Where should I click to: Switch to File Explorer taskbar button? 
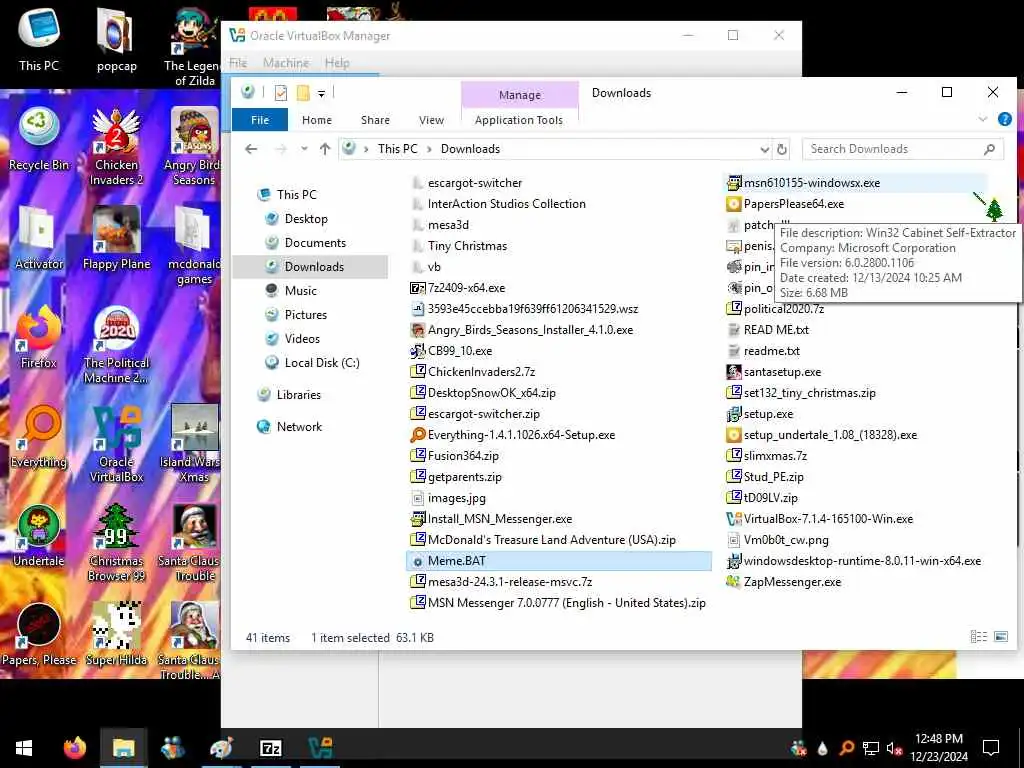click(123, 748)
